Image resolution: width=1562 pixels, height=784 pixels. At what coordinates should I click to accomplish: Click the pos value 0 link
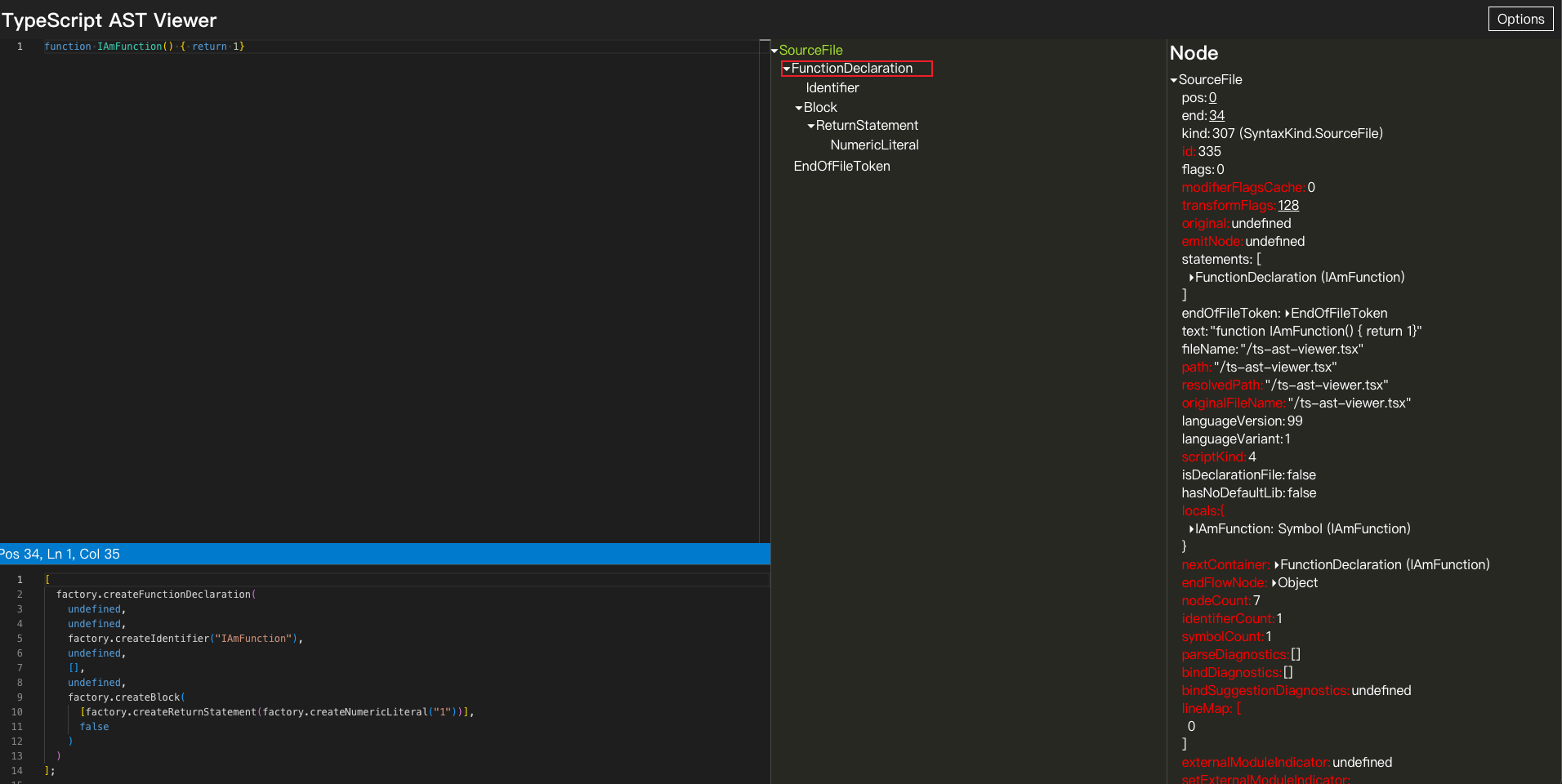1212,98
